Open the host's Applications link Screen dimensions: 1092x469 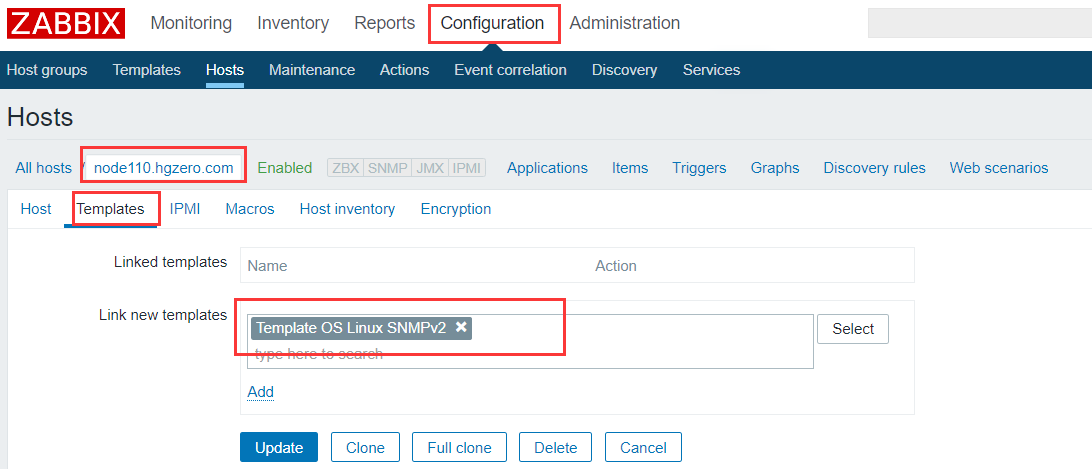(x=547, y=168)
